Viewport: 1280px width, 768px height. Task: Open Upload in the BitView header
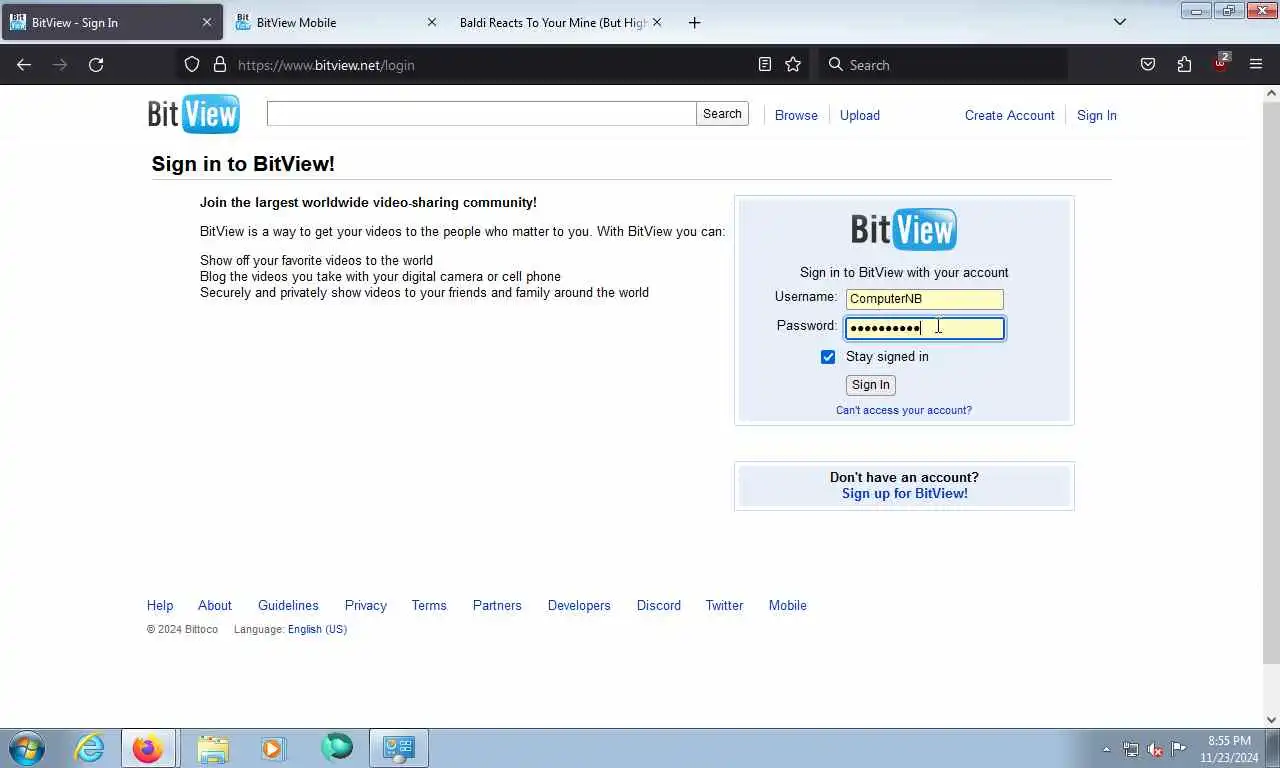pyautogui.click(x=860, y=115)
